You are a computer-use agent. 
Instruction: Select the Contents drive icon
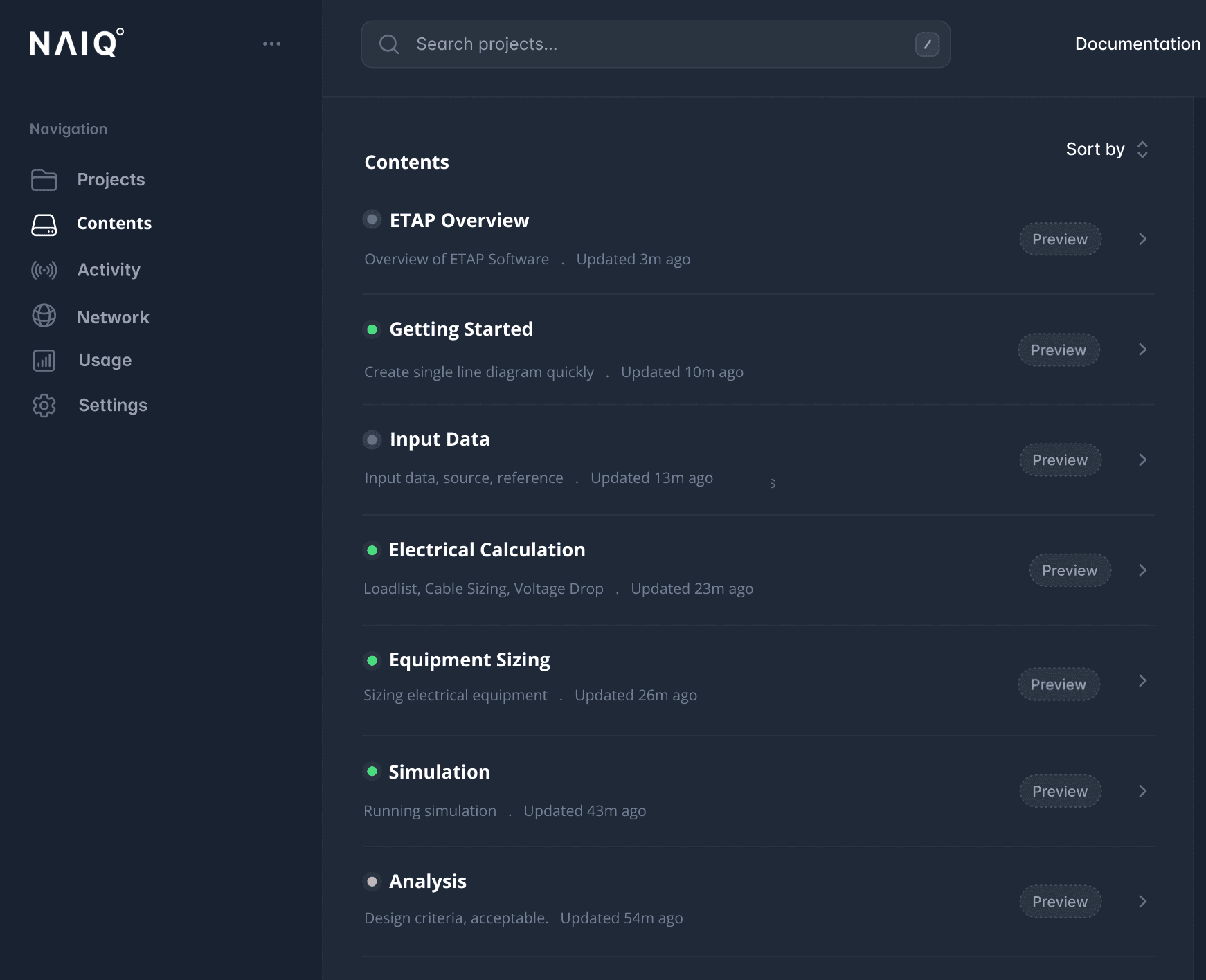coord(44,224)
